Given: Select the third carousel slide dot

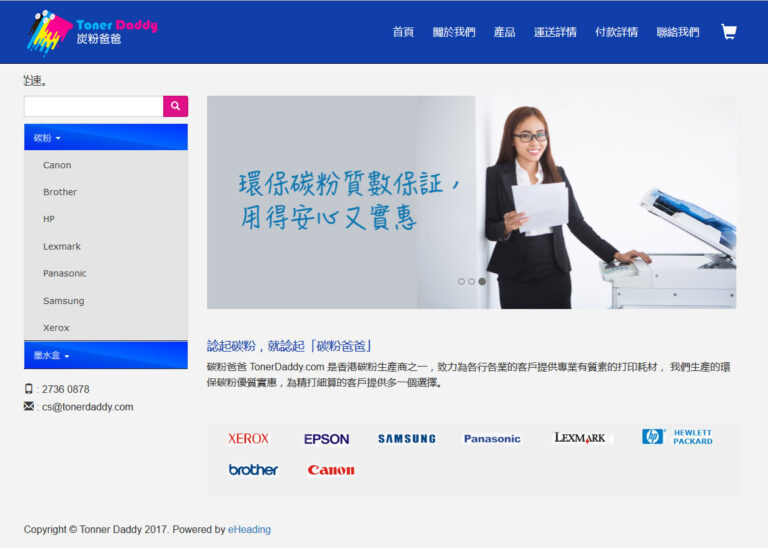Looking at the screenshot, I should [482, 282].
